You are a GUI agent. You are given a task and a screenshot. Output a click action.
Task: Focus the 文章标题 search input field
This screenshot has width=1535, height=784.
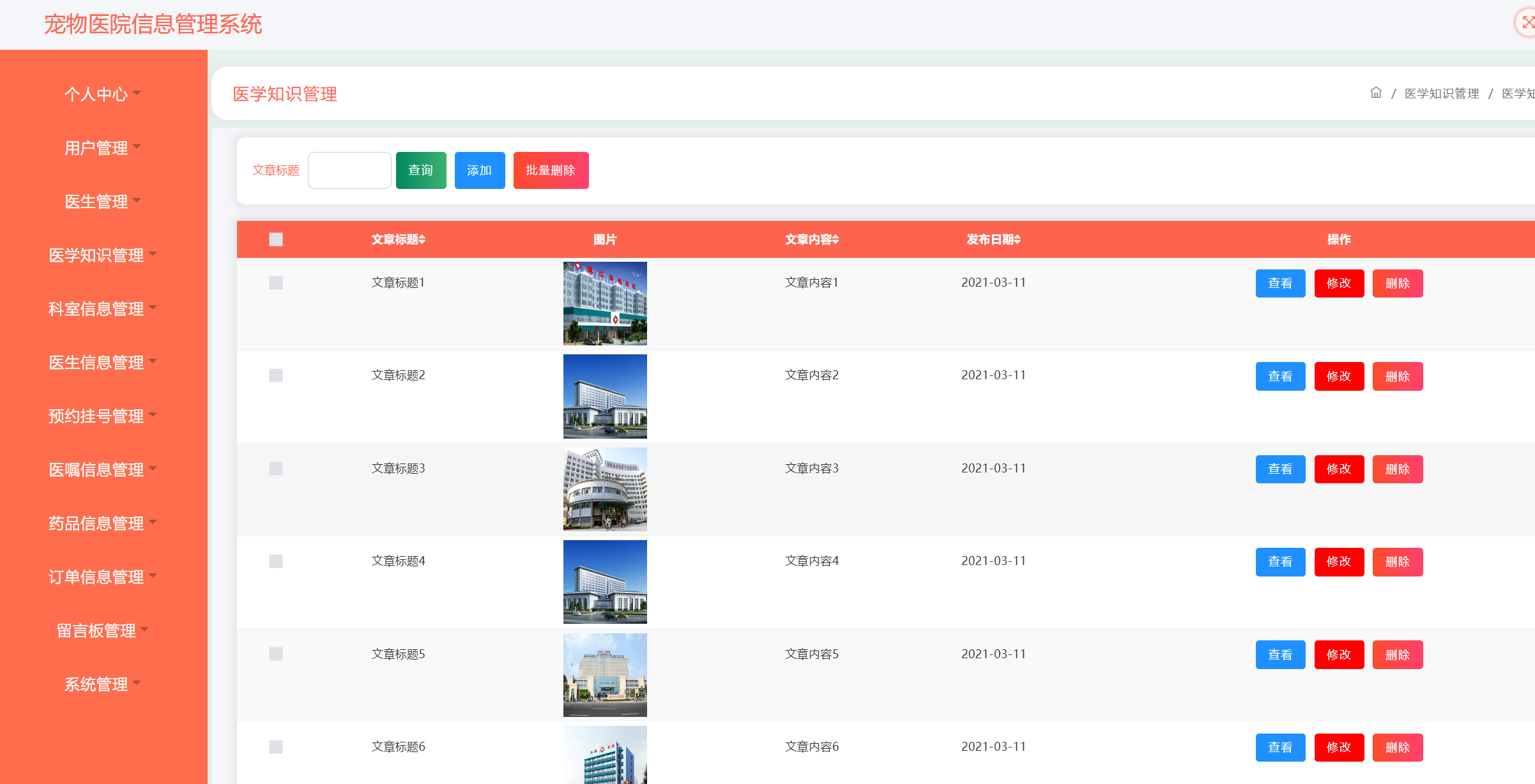[x=349, y=170]
